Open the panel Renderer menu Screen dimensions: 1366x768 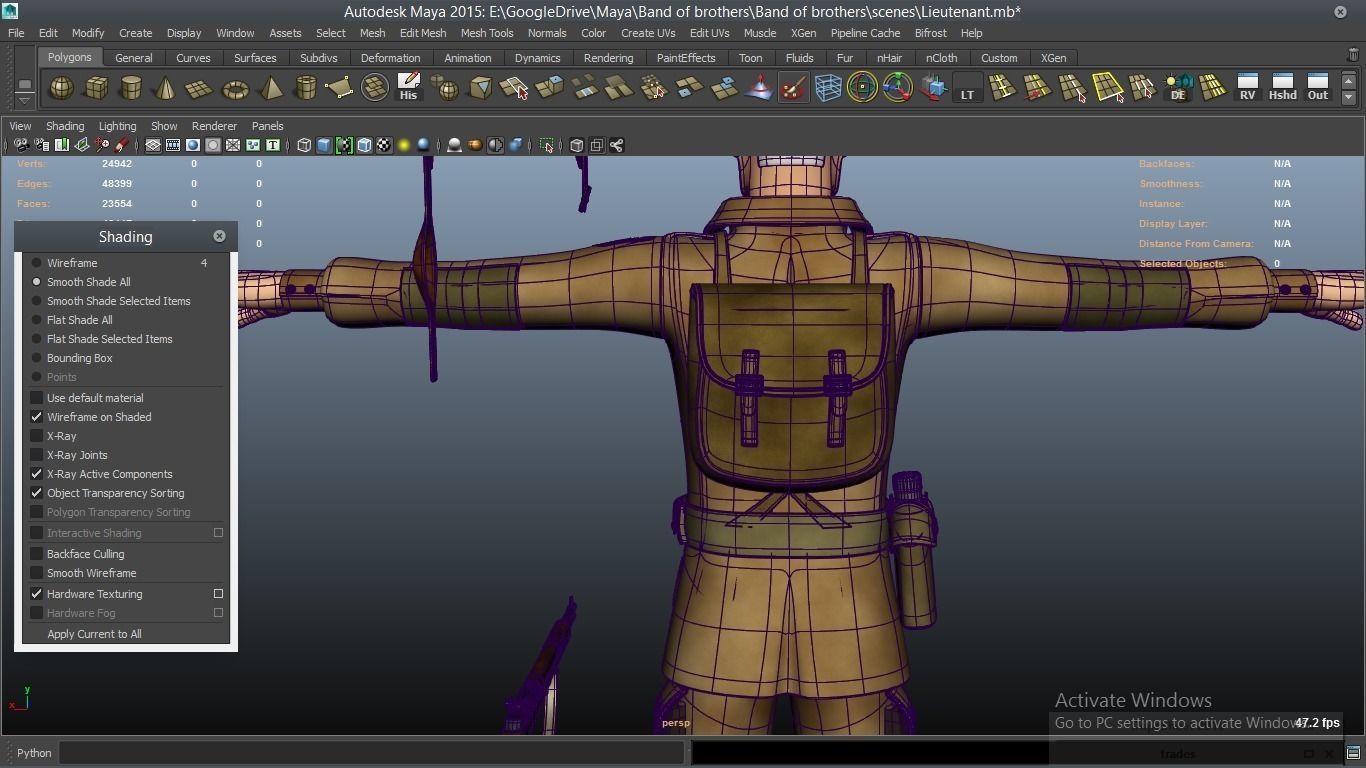coord(214,126)
